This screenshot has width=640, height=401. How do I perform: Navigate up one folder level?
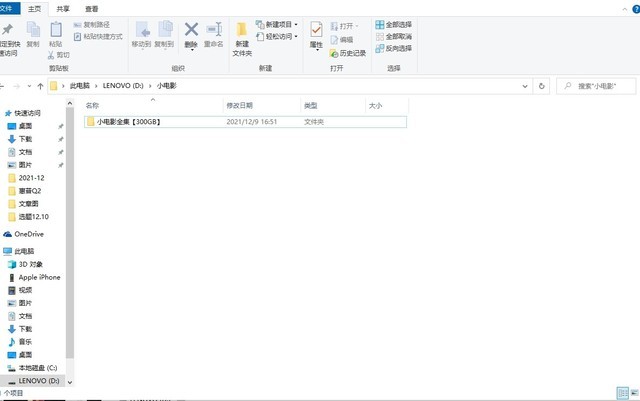[39, 86]
